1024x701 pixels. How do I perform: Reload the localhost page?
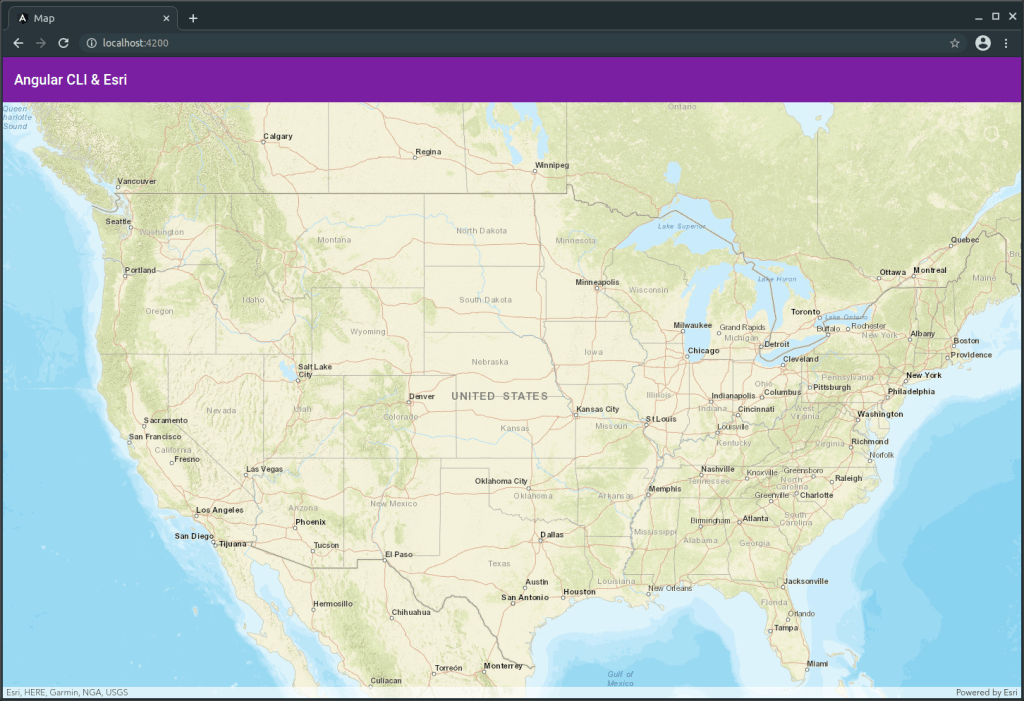pos(63,43)
